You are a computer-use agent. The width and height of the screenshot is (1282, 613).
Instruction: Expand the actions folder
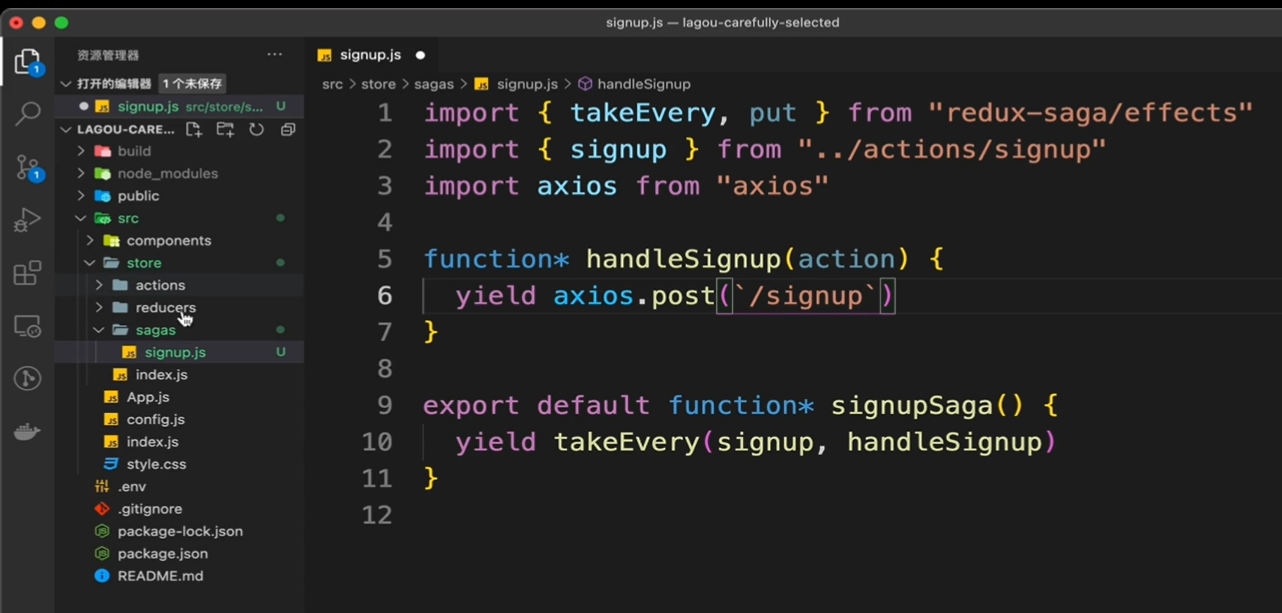click(99, 285)
